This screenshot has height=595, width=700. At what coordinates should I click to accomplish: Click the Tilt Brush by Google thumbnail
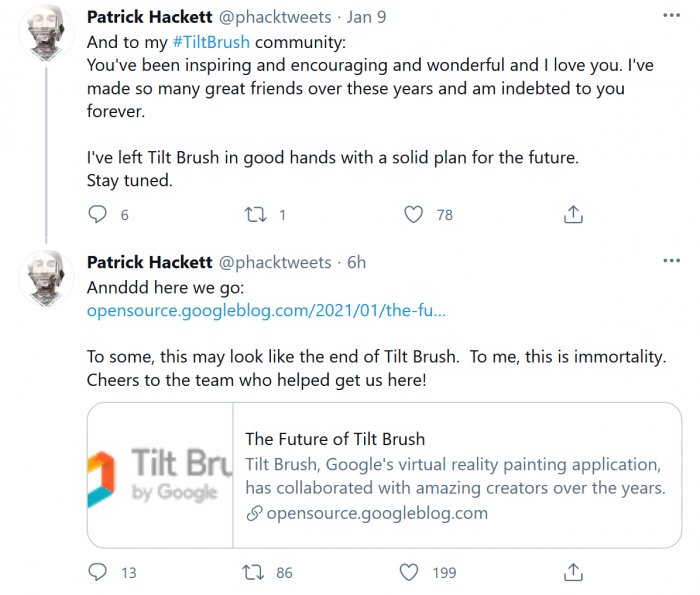[x=160, y=475]
